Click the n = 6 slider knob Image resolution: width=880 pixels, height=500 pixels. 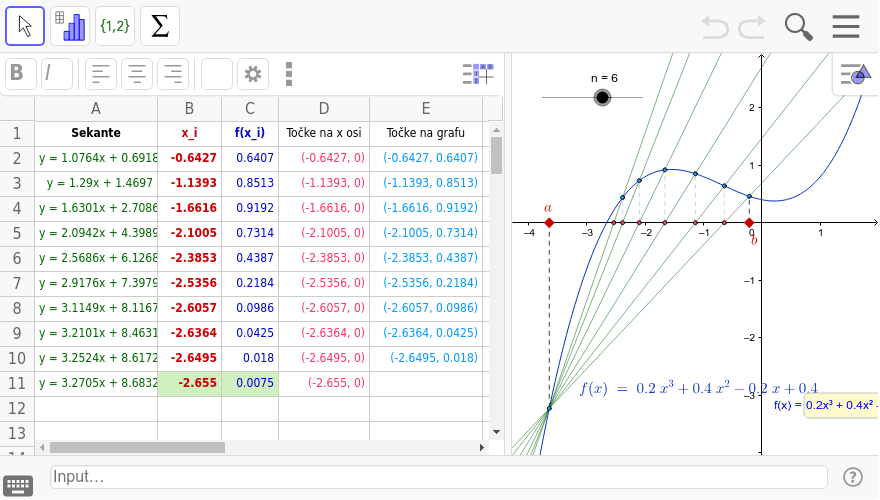[602, 98]
